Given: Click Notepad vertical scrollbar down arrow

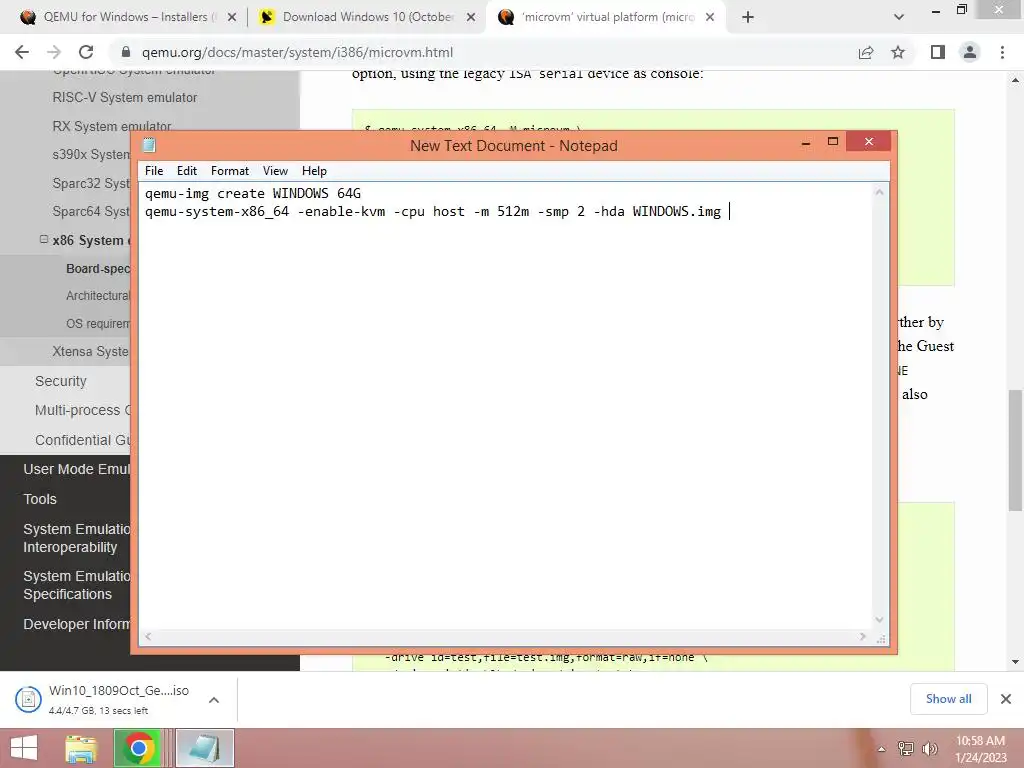Looking at the screenshot, I should point(880,620).
